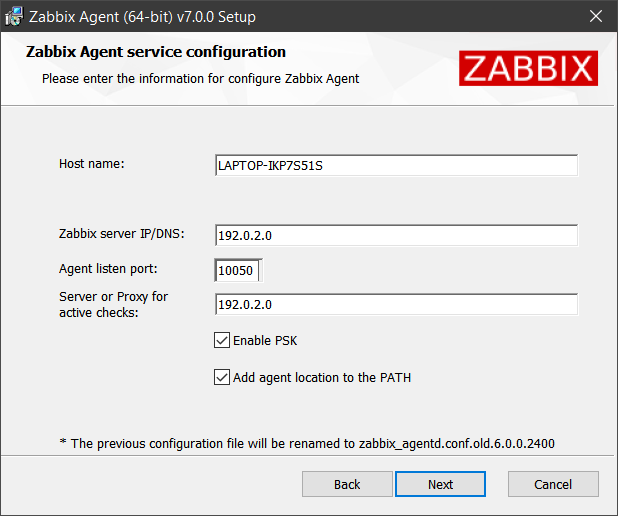
Task: Click the active checks server field
Action: (396, 304)
